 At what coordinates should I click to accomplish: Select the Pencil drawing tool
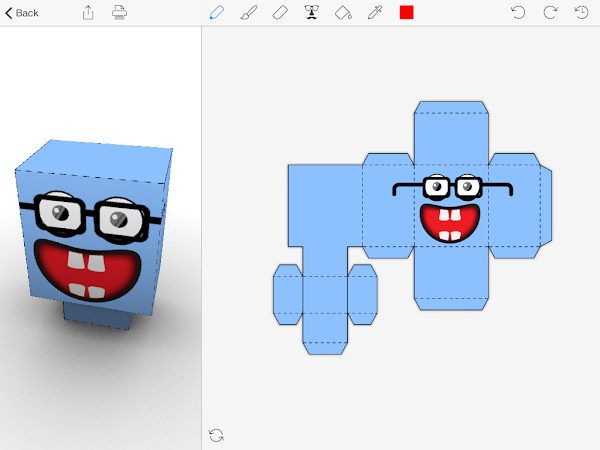point(217,13)
